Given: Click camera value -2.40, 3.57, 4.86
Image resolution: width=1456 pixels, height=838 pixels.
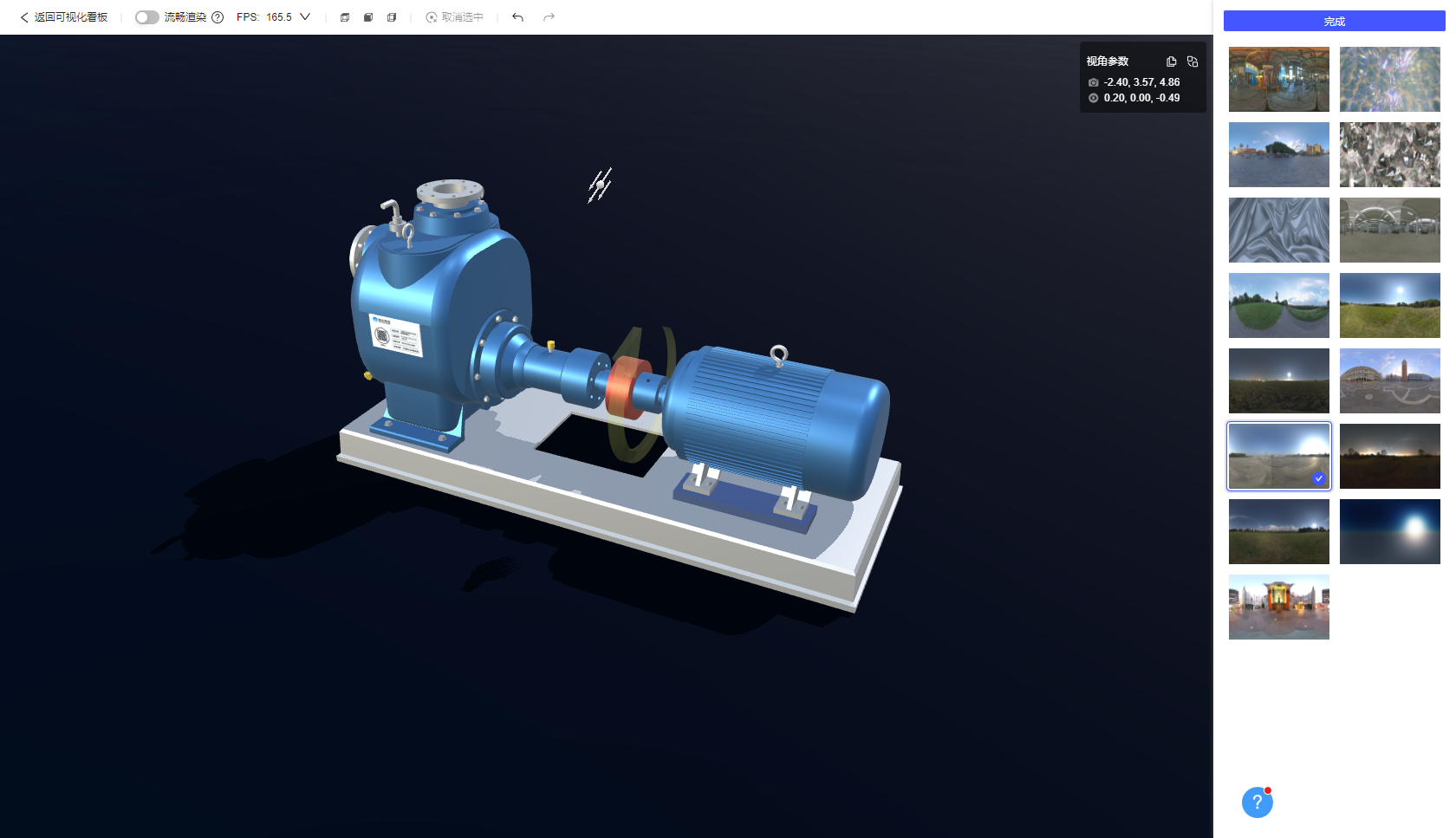Looking at the screenshot, I should tap(1141, 82).
